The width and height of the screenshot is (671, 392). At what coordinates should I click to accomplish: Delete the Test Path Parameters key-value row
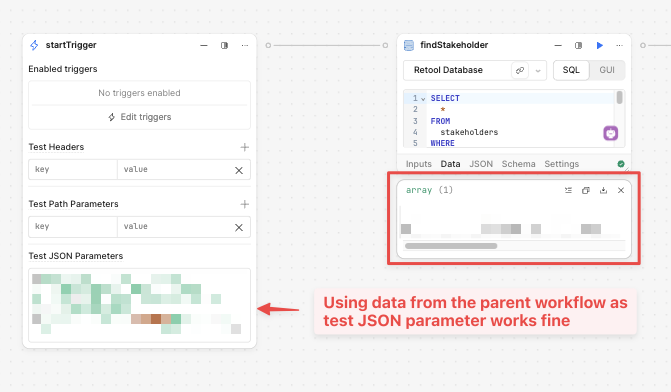[x=239, y=227]
